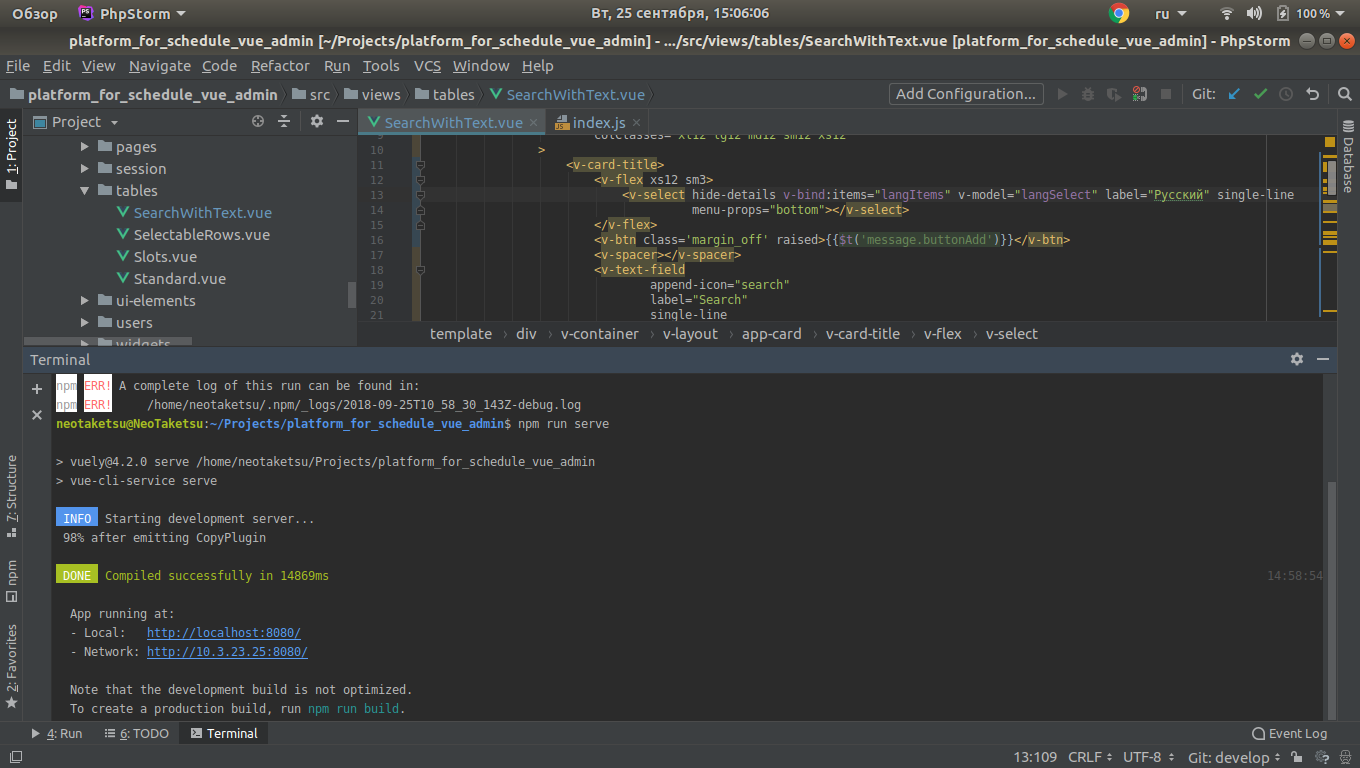Click Run with Coverage icon
This screenshot has height=768, width=1360.
[1114, 94]
